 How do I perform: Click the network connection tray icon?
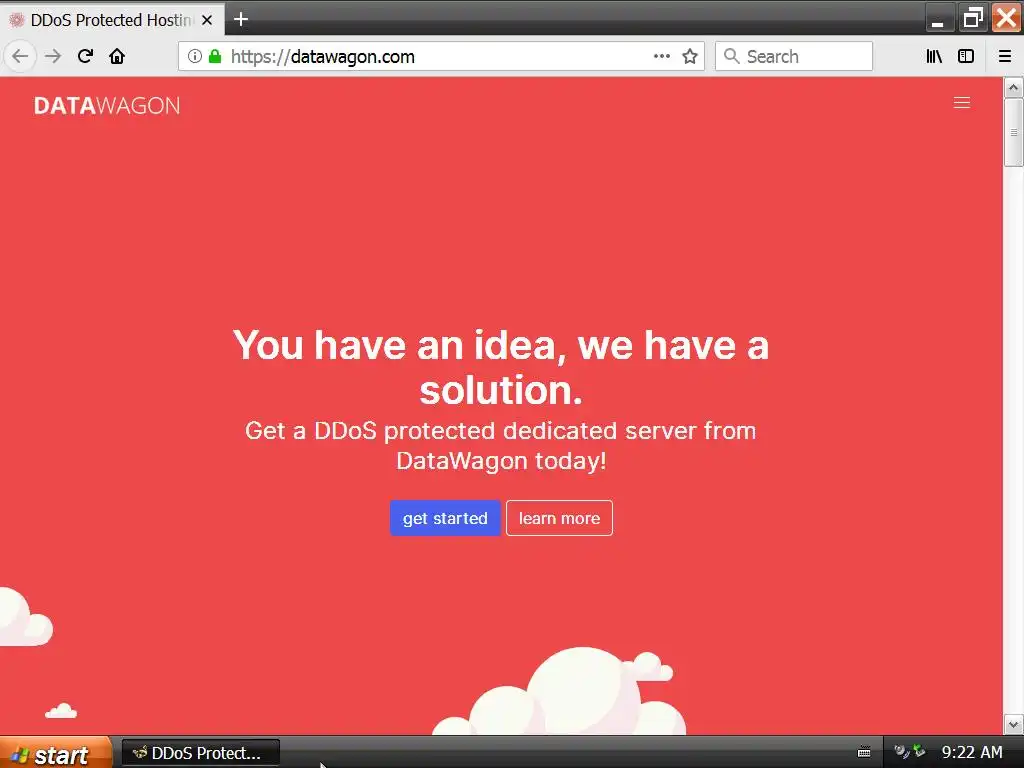point(919,752)
